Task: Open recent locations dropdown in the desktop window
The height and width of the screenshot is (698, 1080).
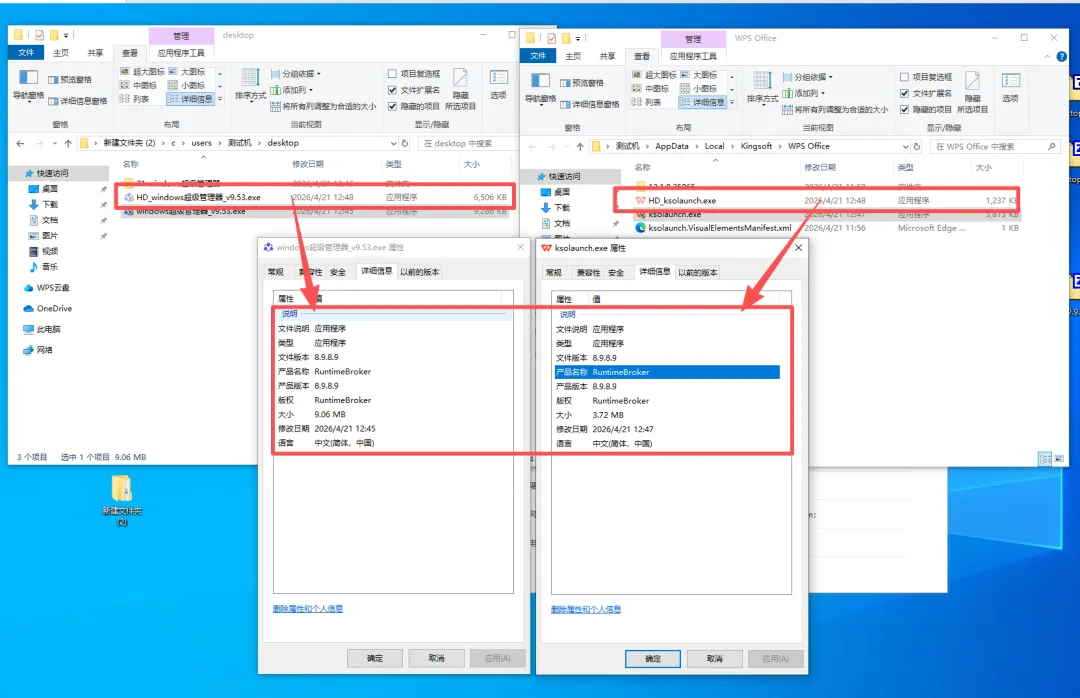Action: (x=54, y=143)
